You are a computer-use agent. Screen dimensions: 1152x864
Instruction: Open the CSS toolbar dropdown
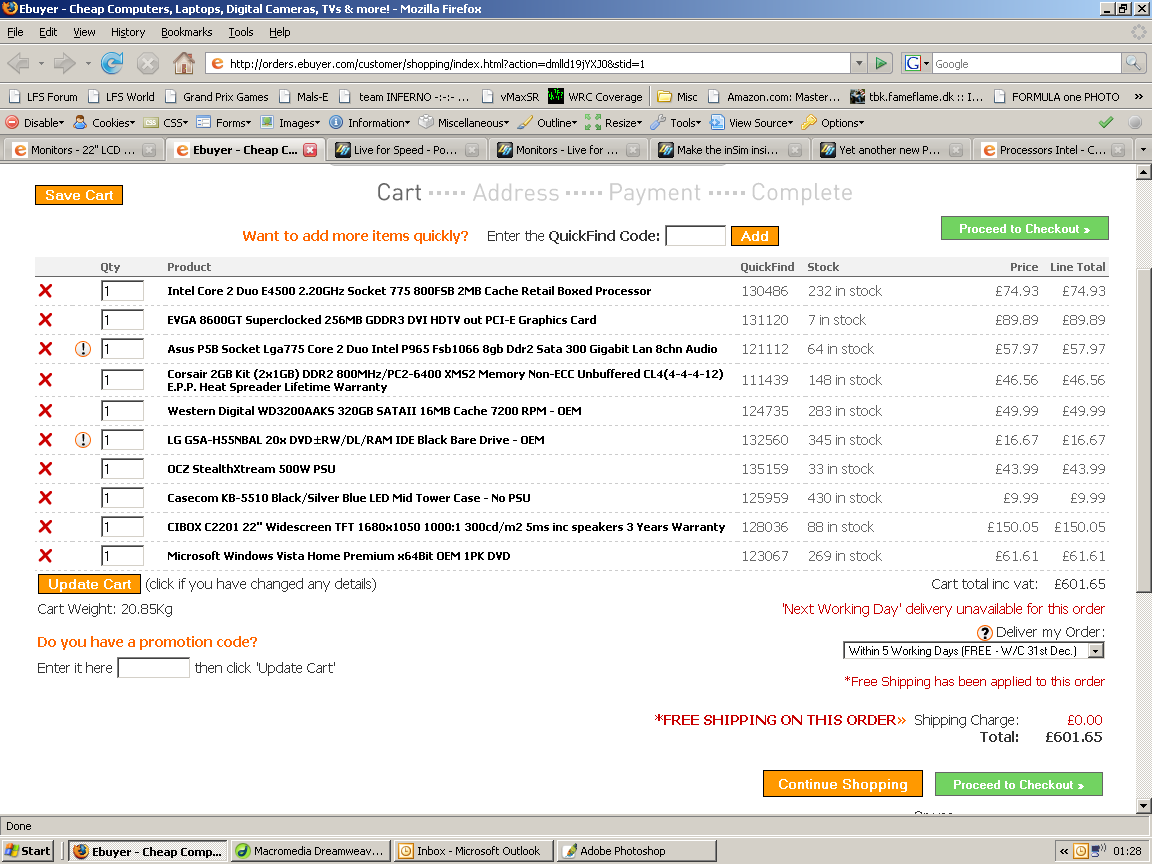click(x=166, y=123)
